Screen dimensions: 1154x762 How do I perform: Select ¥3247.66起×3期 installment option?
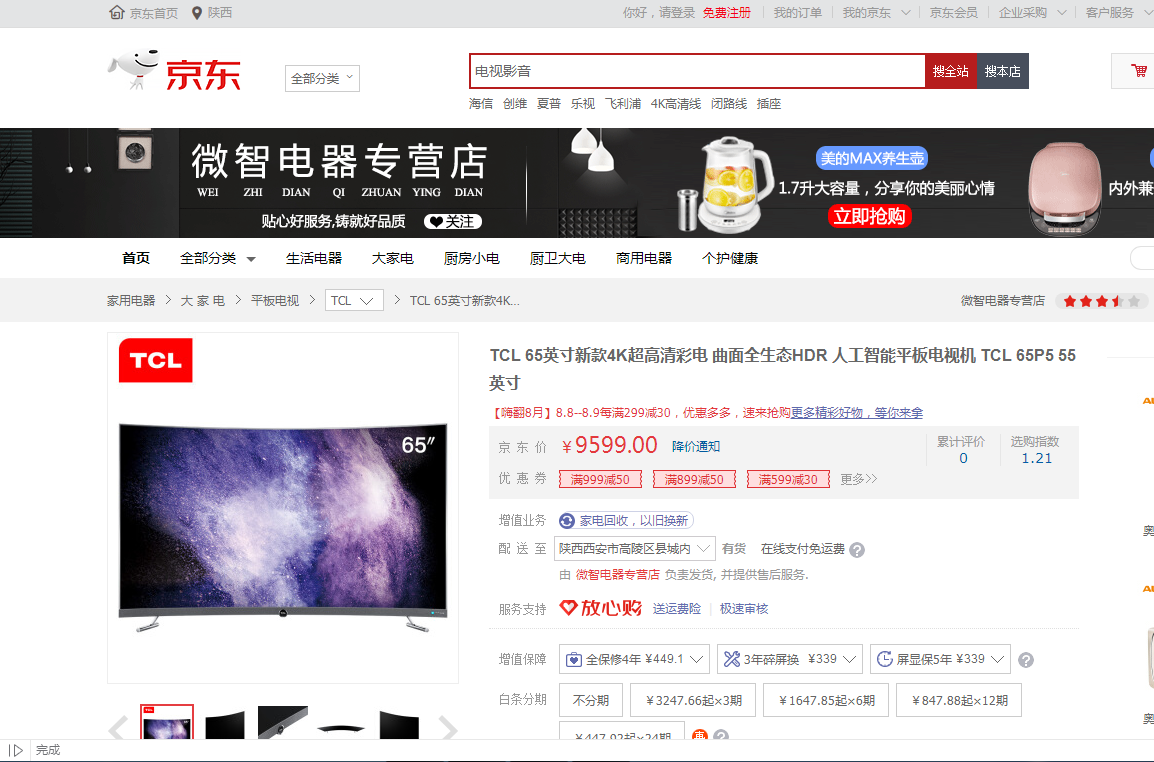pos(693,700)
